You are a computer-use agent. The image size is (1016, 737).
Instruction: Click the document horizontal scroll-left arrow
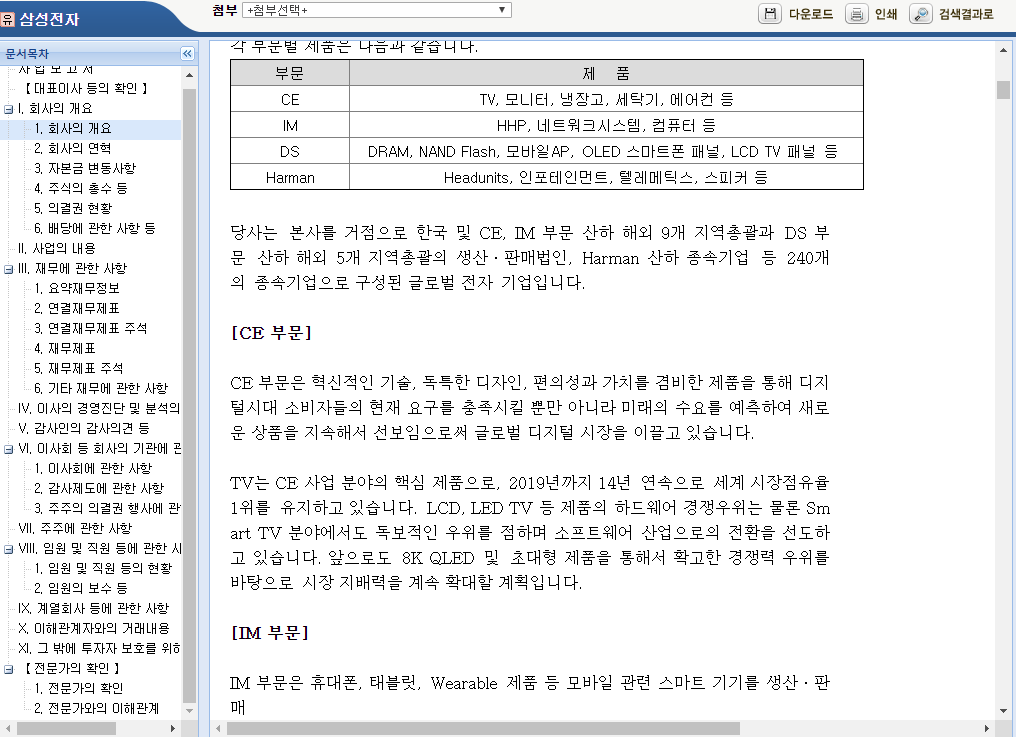click(x=218, y=729)
